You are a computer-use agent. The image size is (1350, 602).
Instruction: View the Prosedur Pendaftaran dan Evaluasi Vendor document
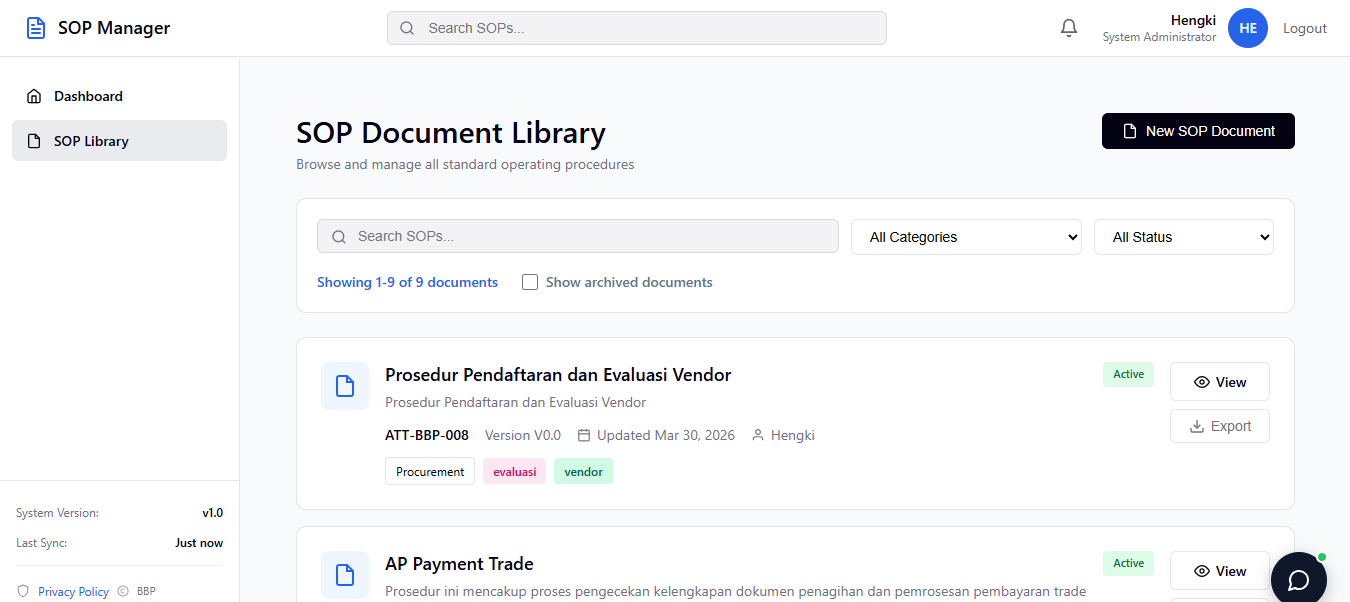click(1220, 382)
